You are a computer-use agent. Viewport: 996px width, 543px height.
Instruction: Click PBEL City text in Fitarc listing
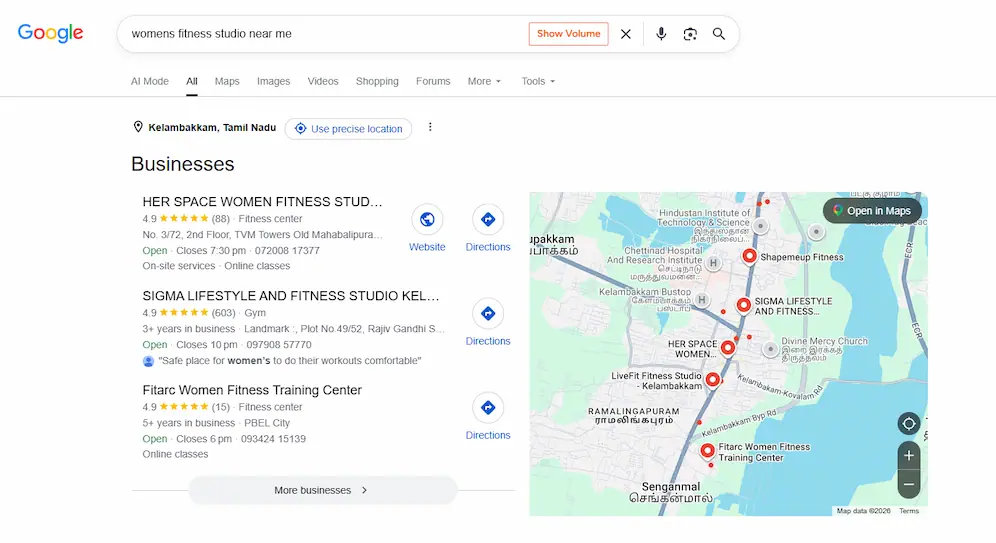click(x=267, y=423)
